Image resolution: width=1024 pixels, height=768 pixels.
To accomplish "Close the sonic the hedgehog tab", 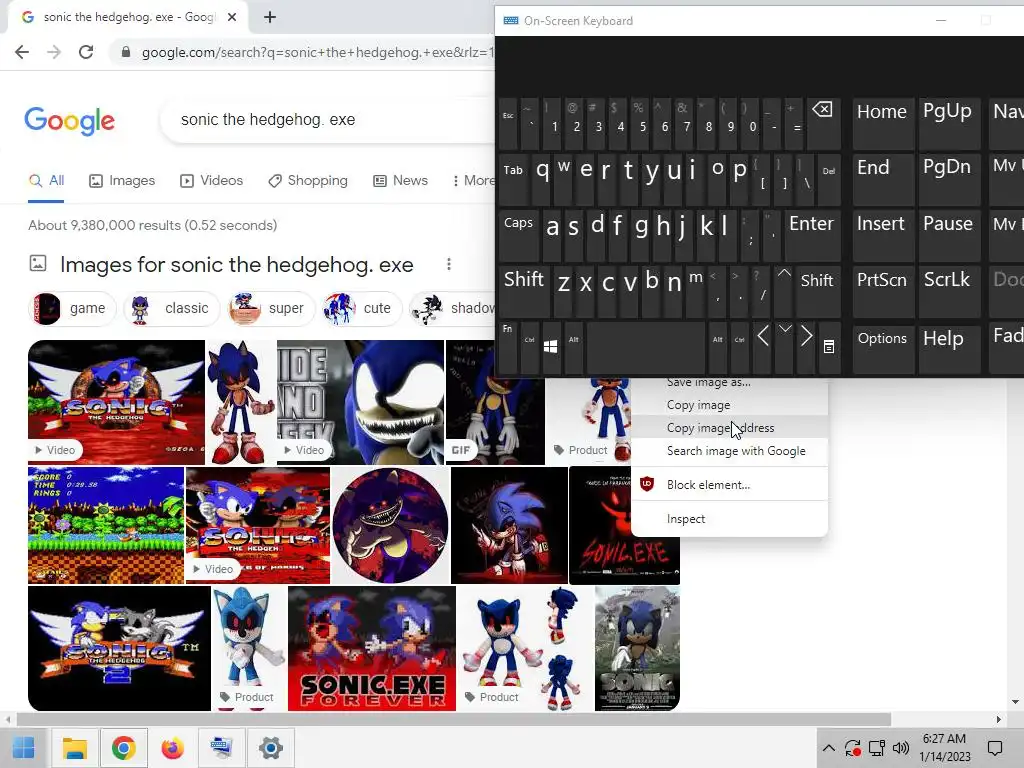I will 232,18.
